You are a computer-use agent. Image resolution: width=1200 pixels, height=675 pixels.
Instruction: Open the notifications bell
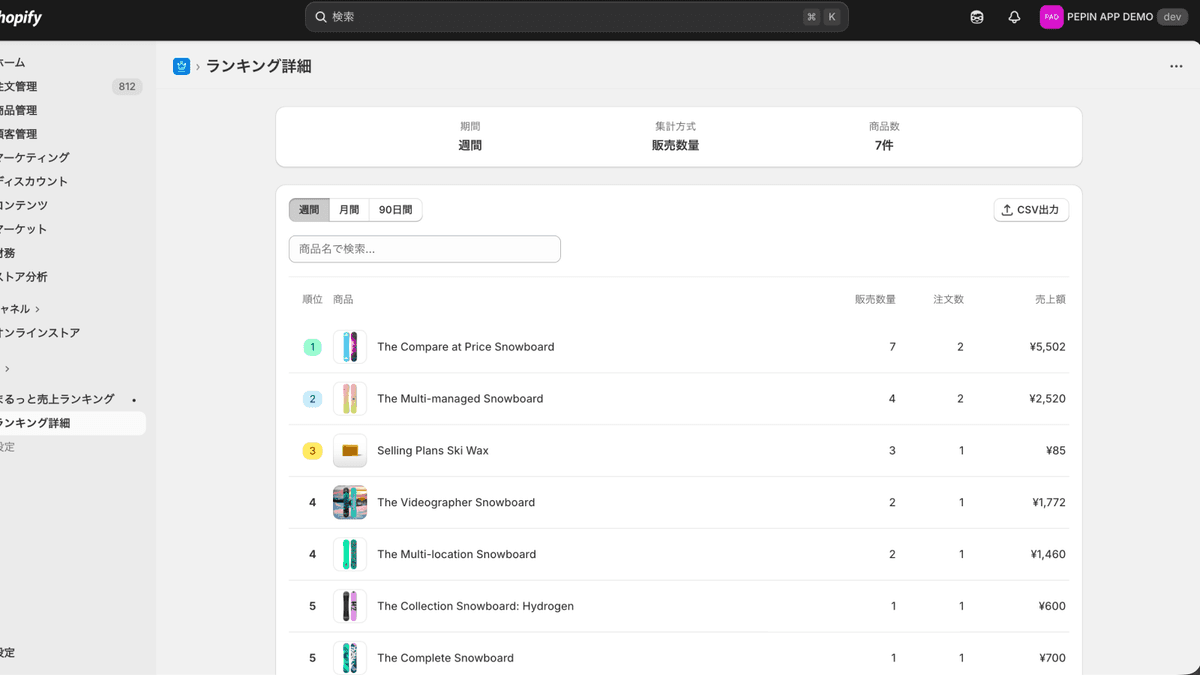[1014, 17]
